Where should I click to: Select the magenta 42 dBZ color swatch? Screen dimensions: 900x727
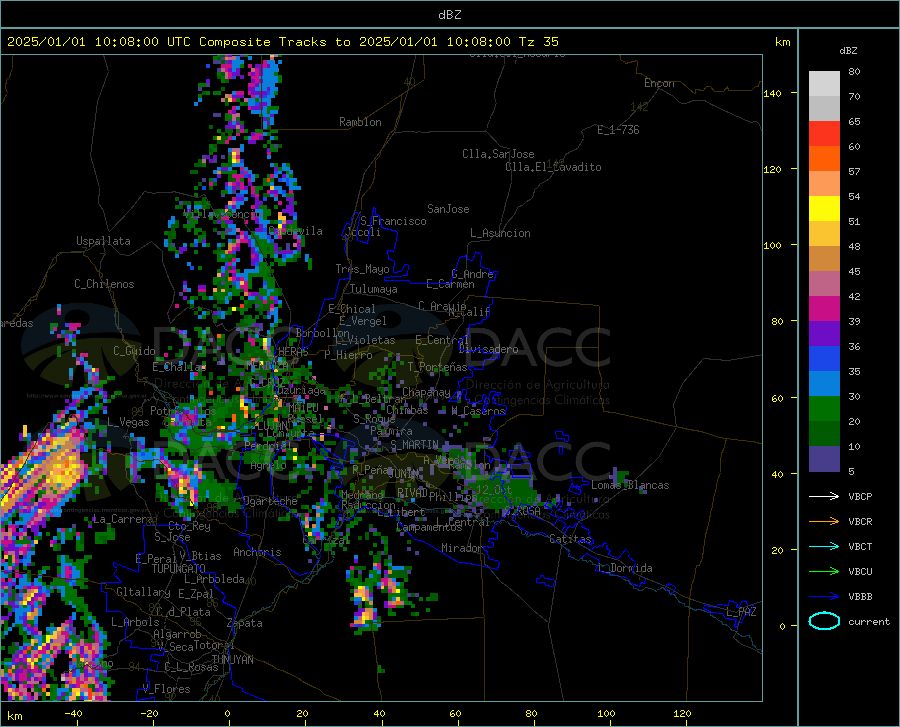tap(824, 309)
